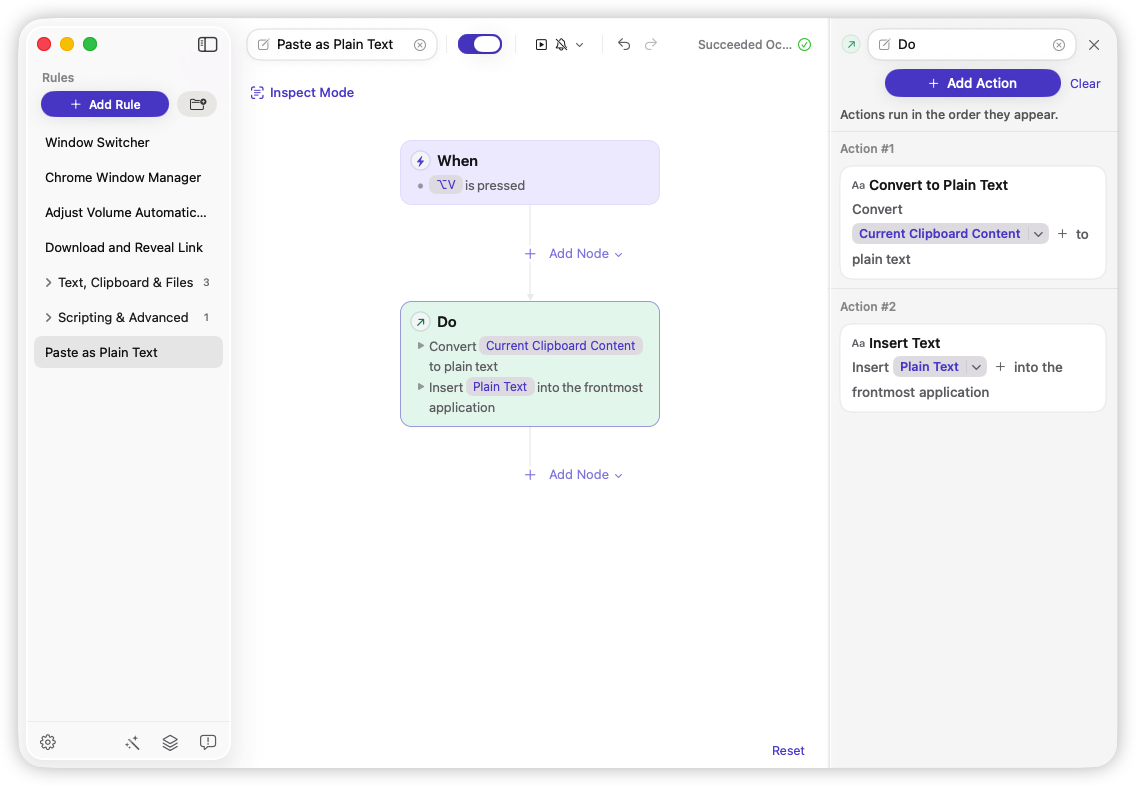Expand the Convert action triangle in Do node
The image size is (1136, 786).
420,346
